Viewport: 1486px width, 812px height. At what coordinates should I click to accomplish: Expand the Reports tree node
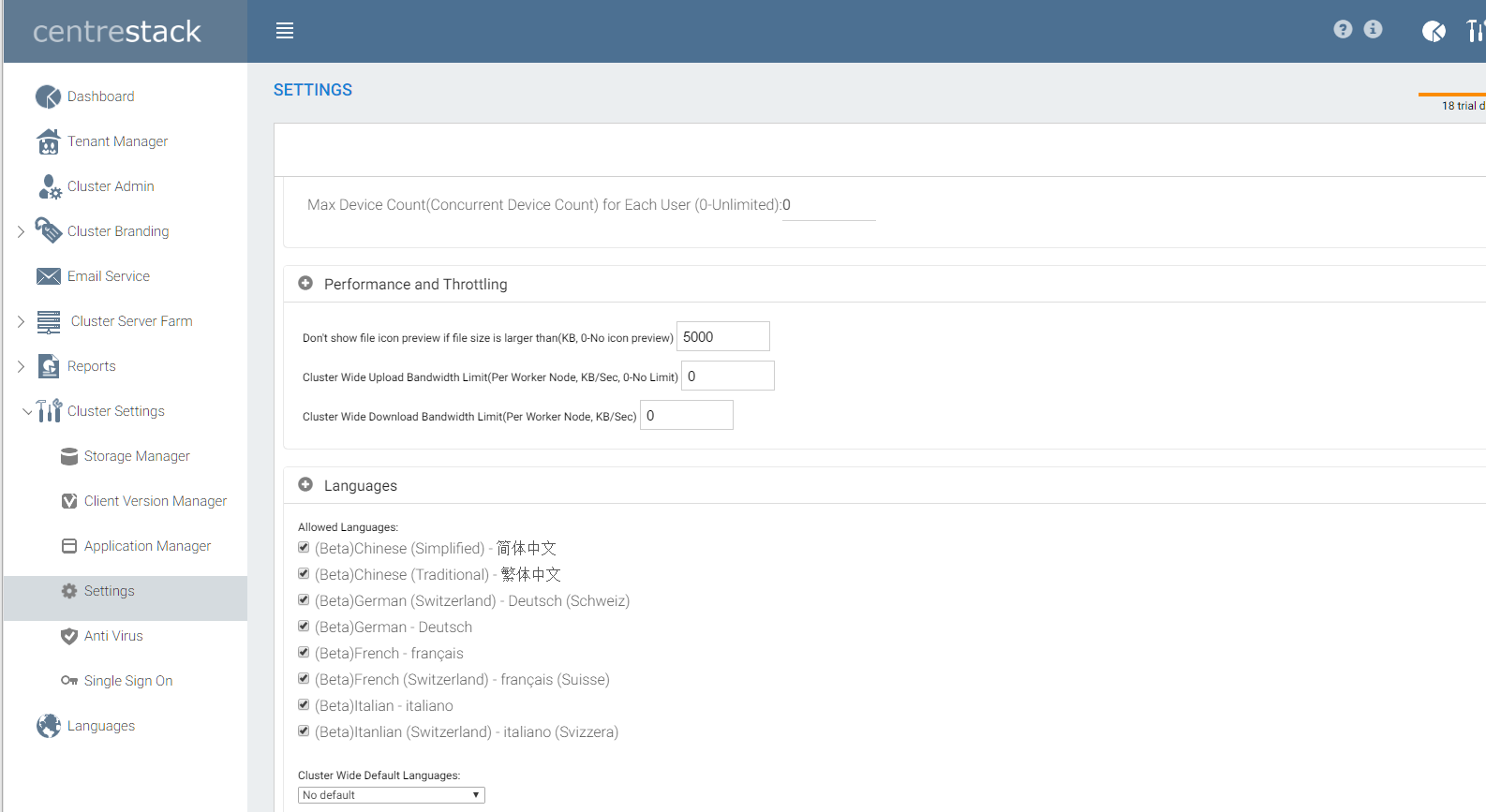(21, 366)
